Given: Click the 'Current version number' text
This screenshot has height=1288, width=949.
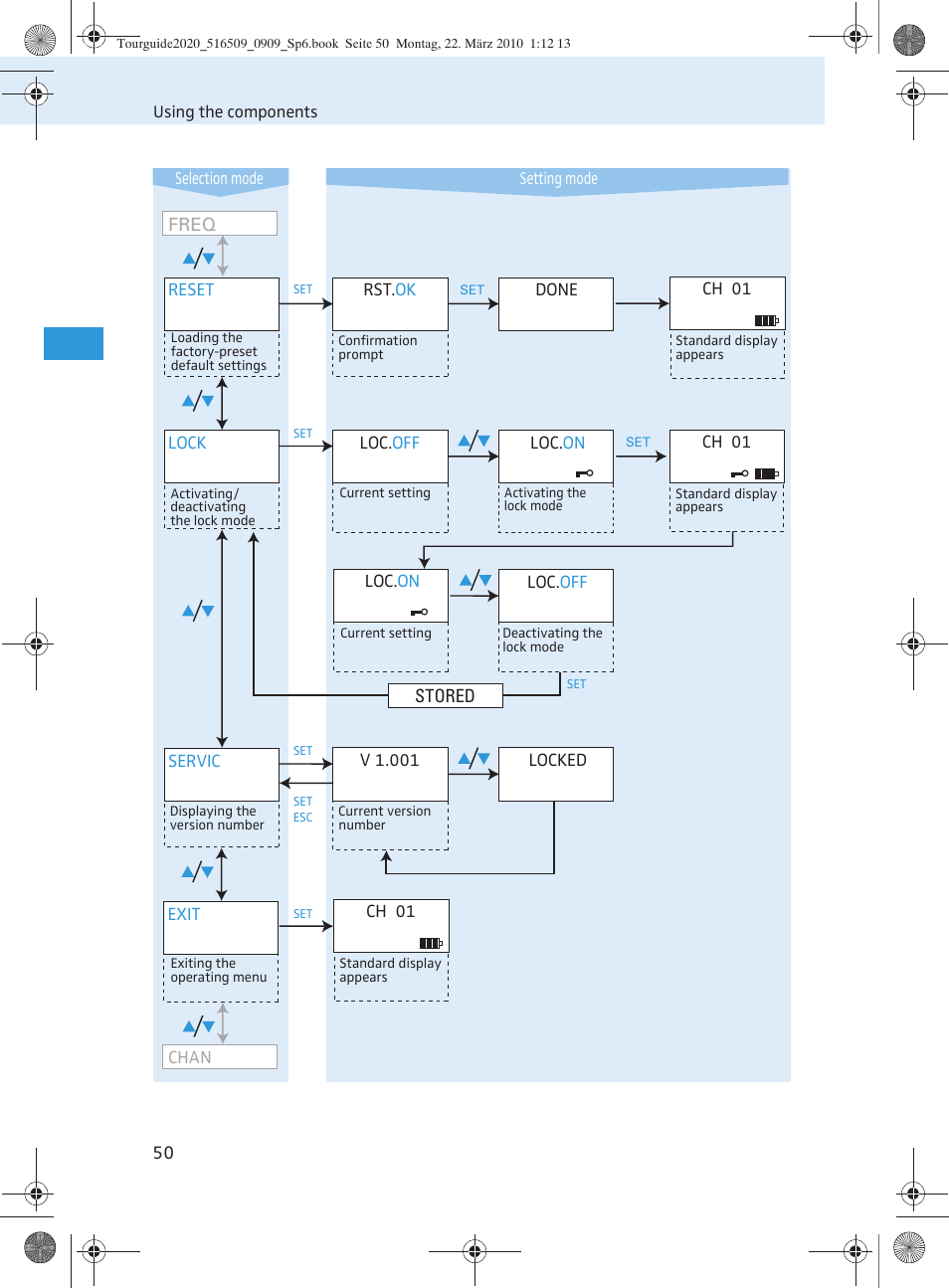Looking at the screenshot, I should (x=385, y=819).
